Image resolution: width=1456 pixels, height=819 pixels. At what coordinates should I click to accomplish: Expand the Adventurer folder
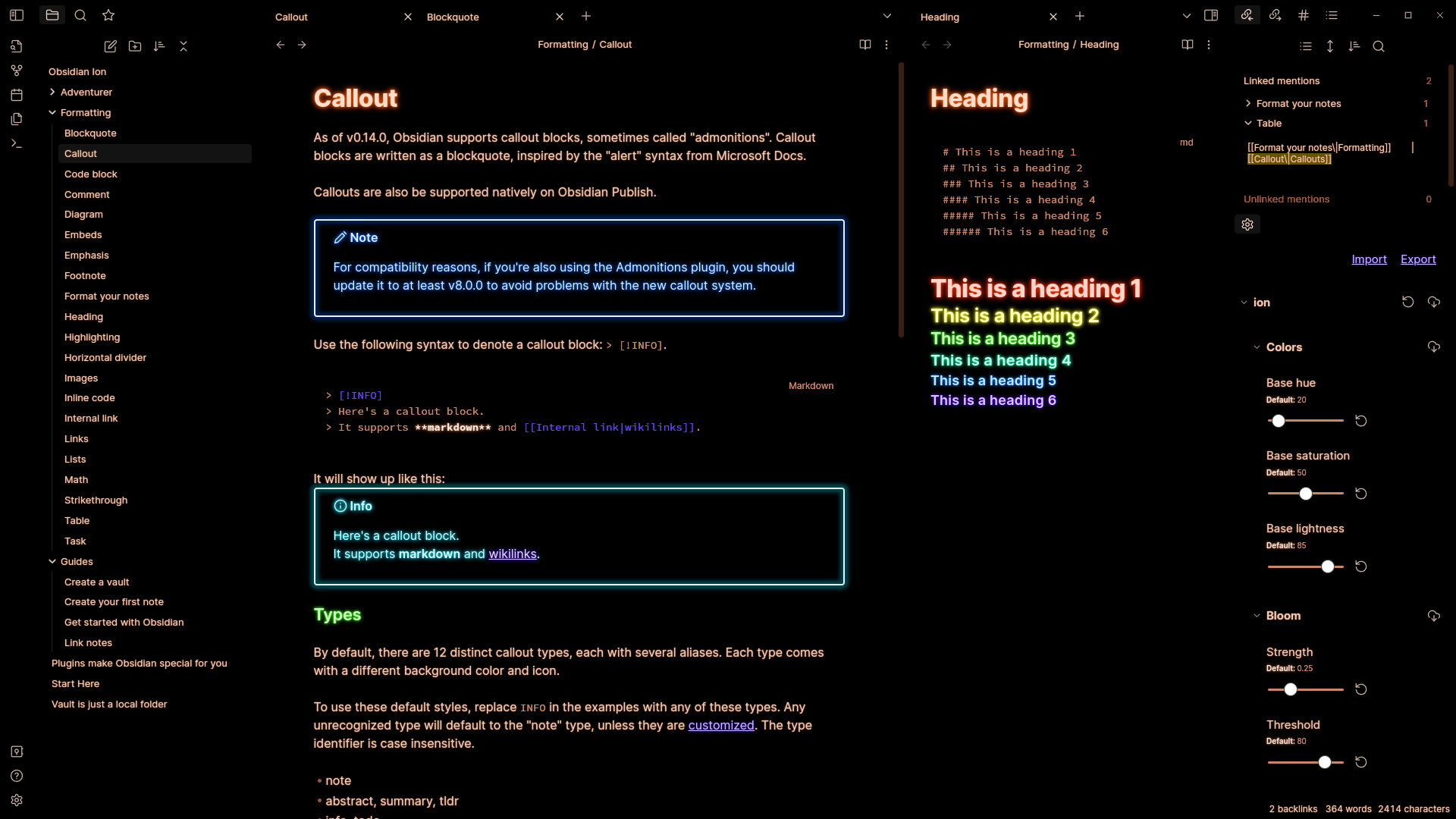click(x=52, y=92)
